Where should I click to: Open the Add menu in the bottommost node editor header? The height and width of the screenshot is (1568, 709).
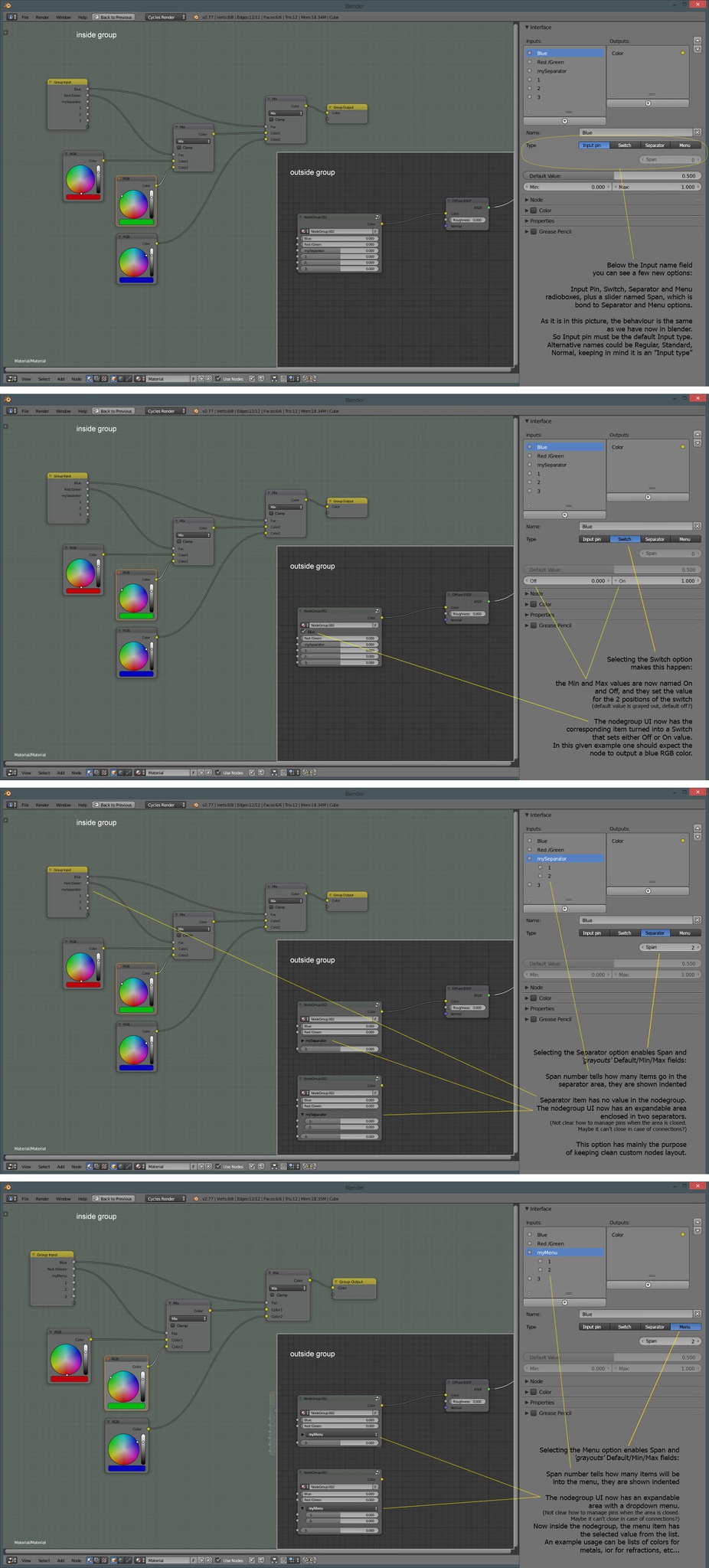60,1560
